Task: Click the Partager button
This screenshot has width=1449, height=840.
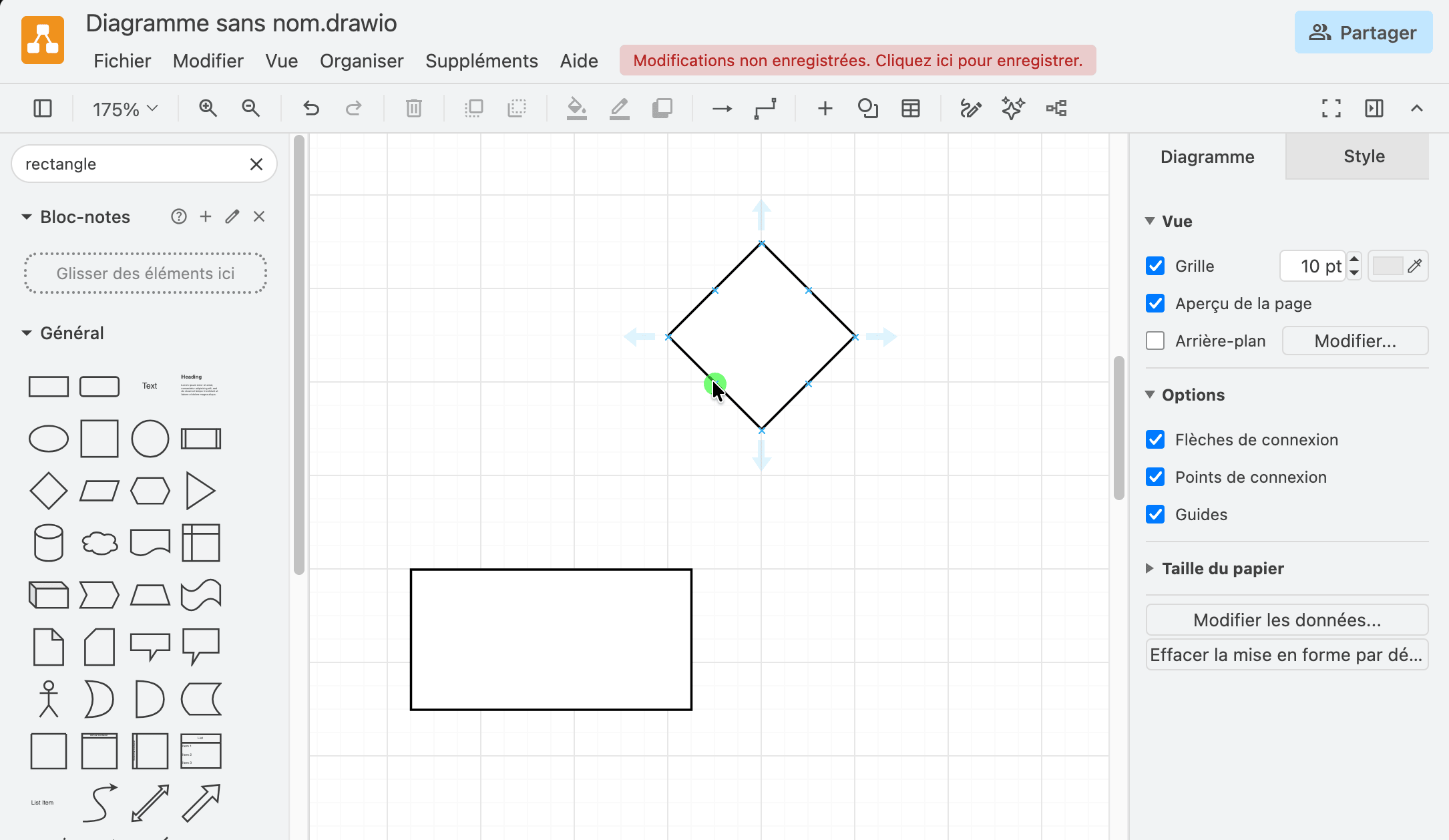Action: pyautogui.click(x=1363, y=32)
